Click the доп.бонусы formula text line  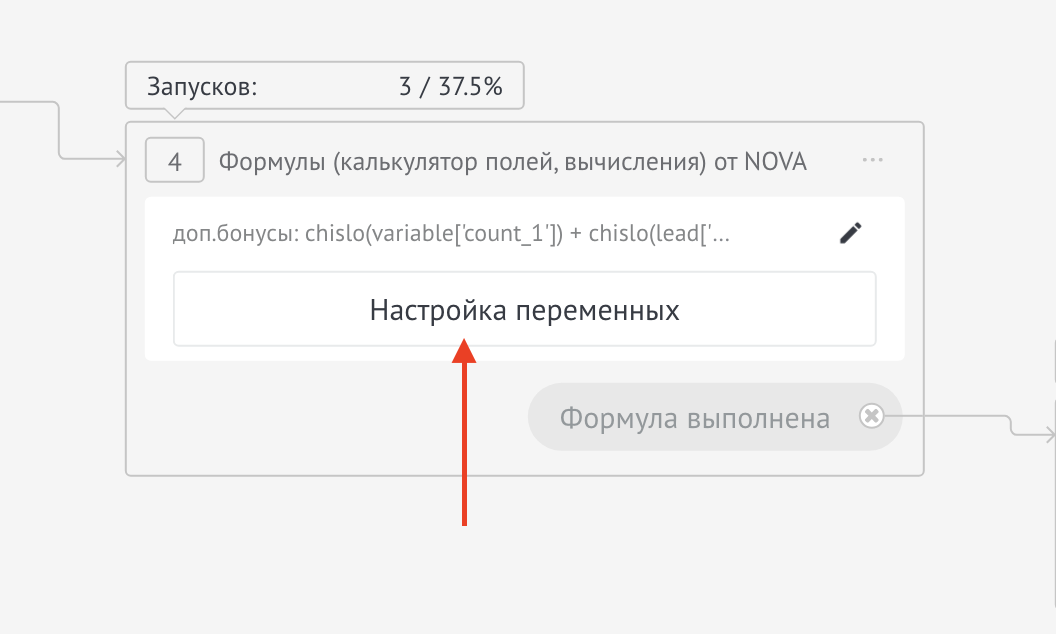(451, 233)
